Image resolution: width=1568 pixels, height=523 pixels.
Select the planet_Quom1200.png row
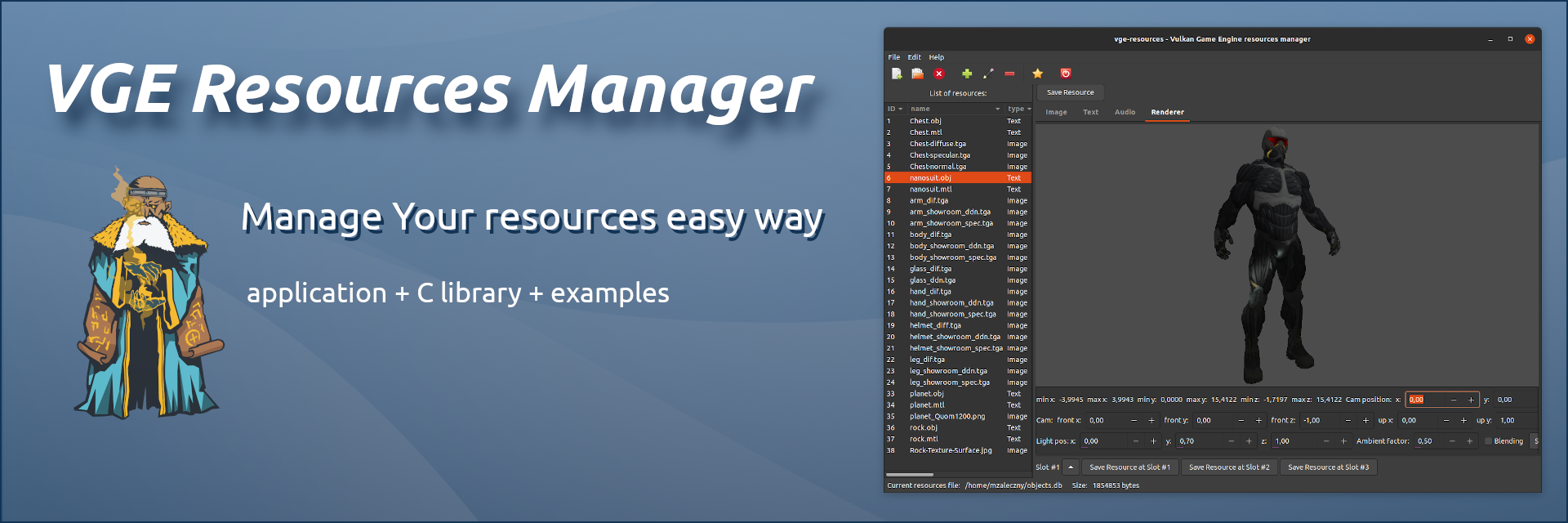coord(958,416)
